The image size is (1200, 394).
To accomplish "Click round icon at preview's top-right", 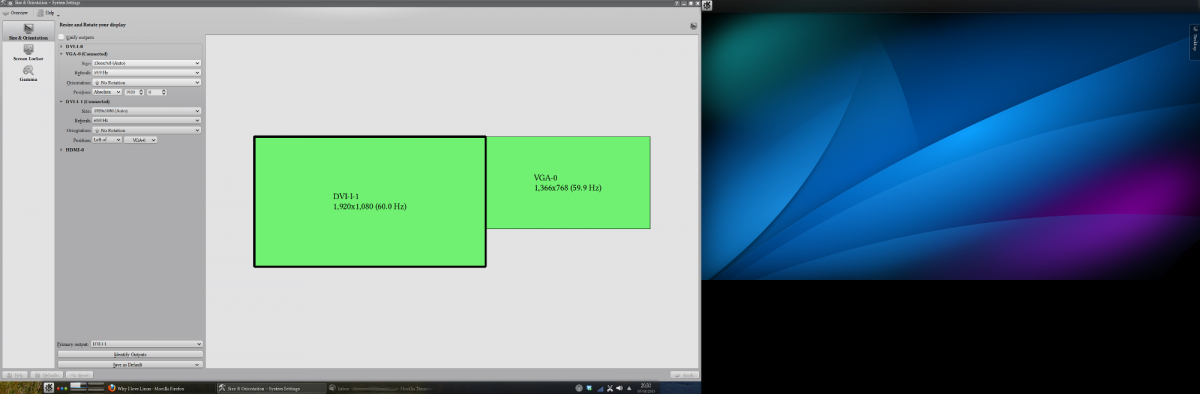I will click(x=693, y=26).
